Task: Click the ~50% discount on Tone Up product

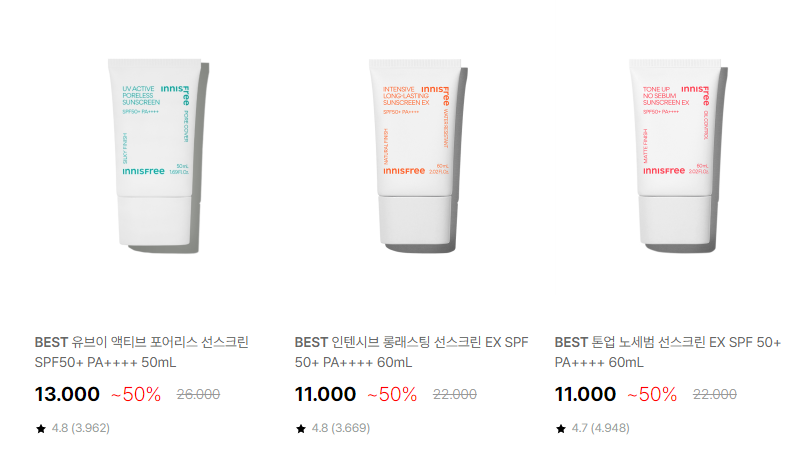Action: [652, 395]
